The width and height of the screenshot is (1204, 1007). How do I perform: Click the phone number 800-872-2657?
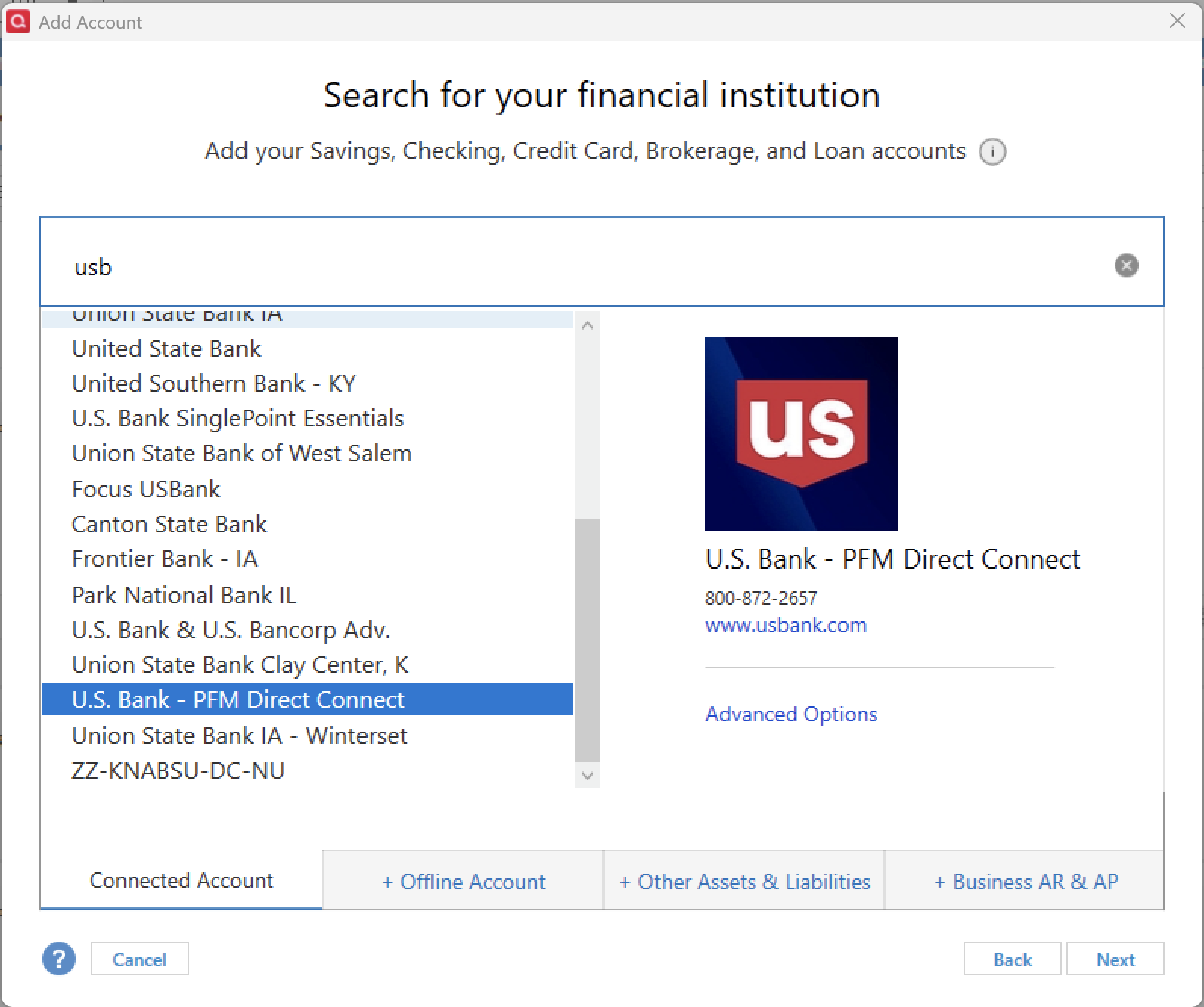click(761, 598)
